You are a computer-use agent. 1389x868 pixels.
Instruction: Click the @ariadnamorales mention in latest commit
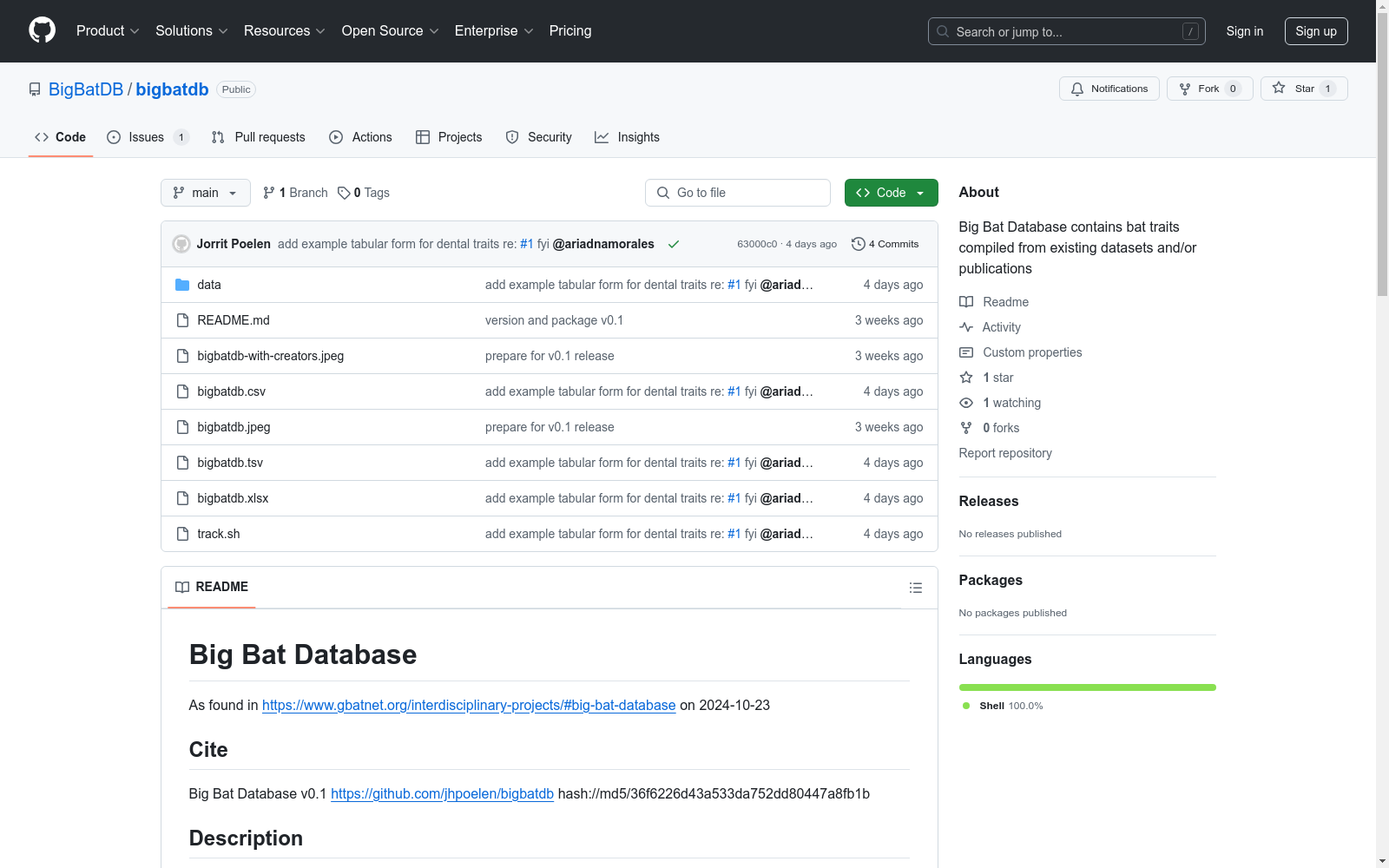[603, 244]
